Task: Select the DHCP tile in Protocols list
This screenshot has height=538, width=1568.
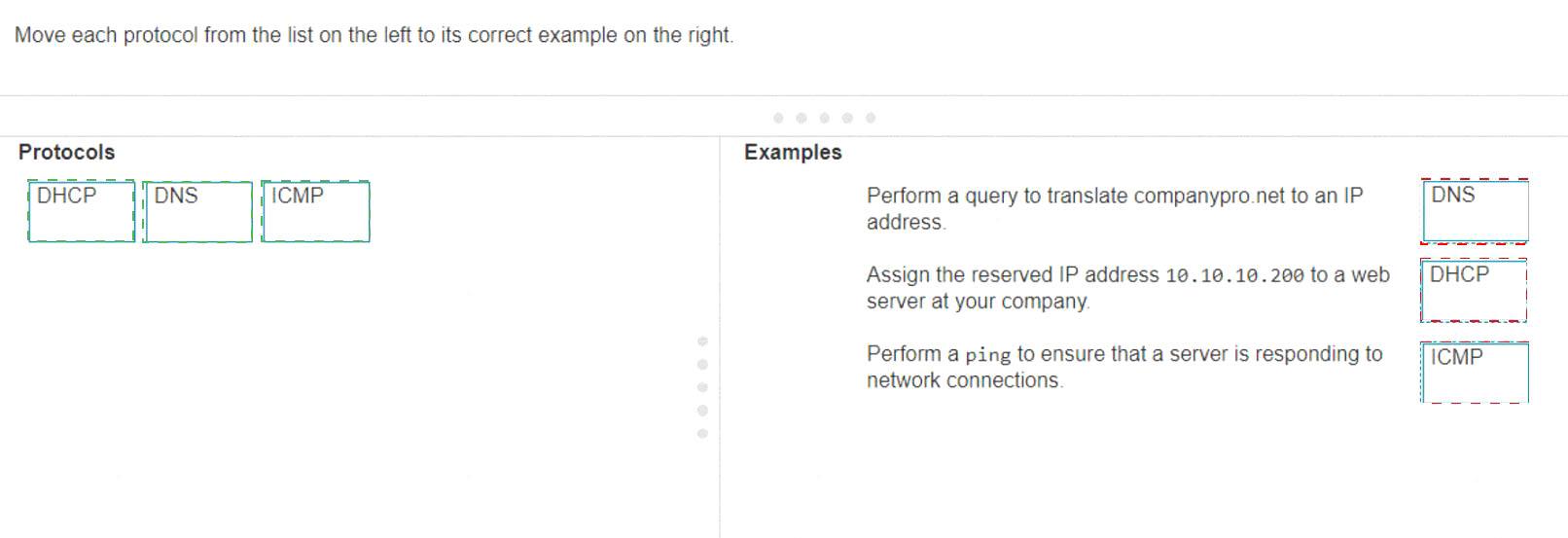Action: click(82, 210)
